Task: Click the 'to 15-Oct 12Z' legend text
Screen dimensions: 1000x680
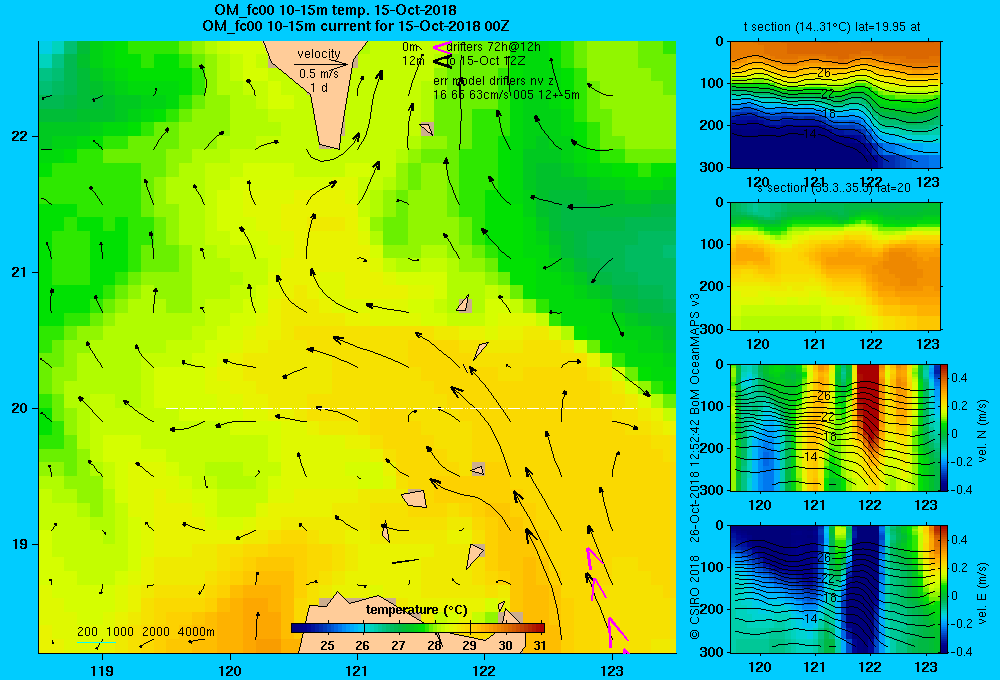Action: (486, 61)
